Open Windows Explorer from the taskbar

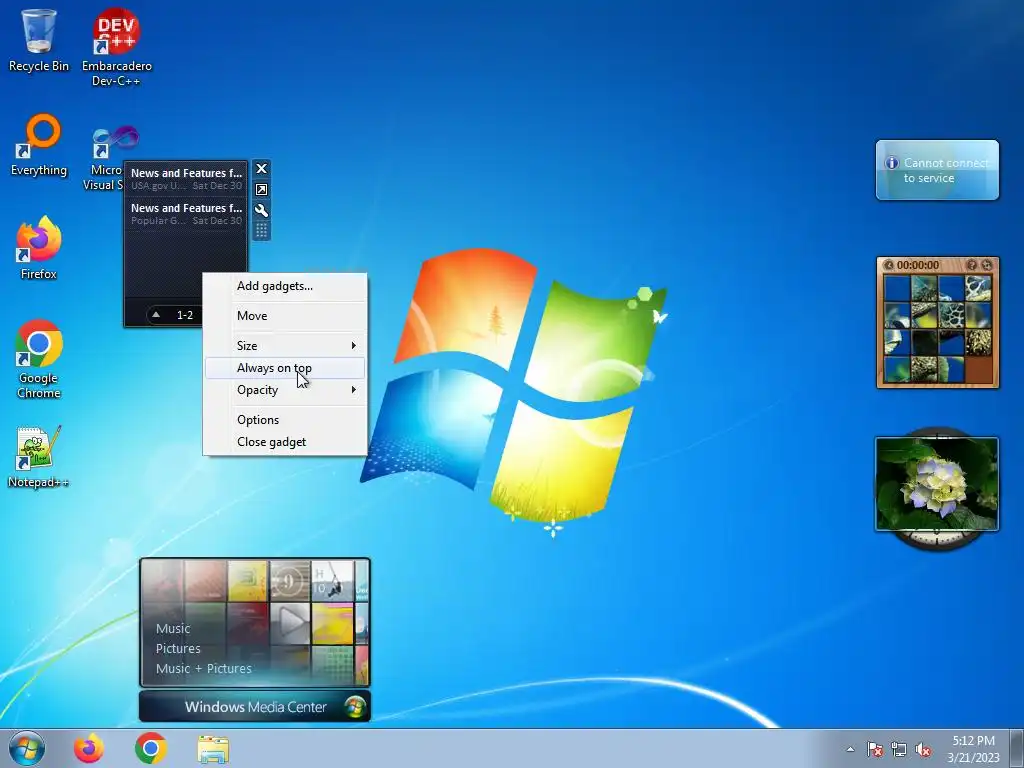pos(213,749)
